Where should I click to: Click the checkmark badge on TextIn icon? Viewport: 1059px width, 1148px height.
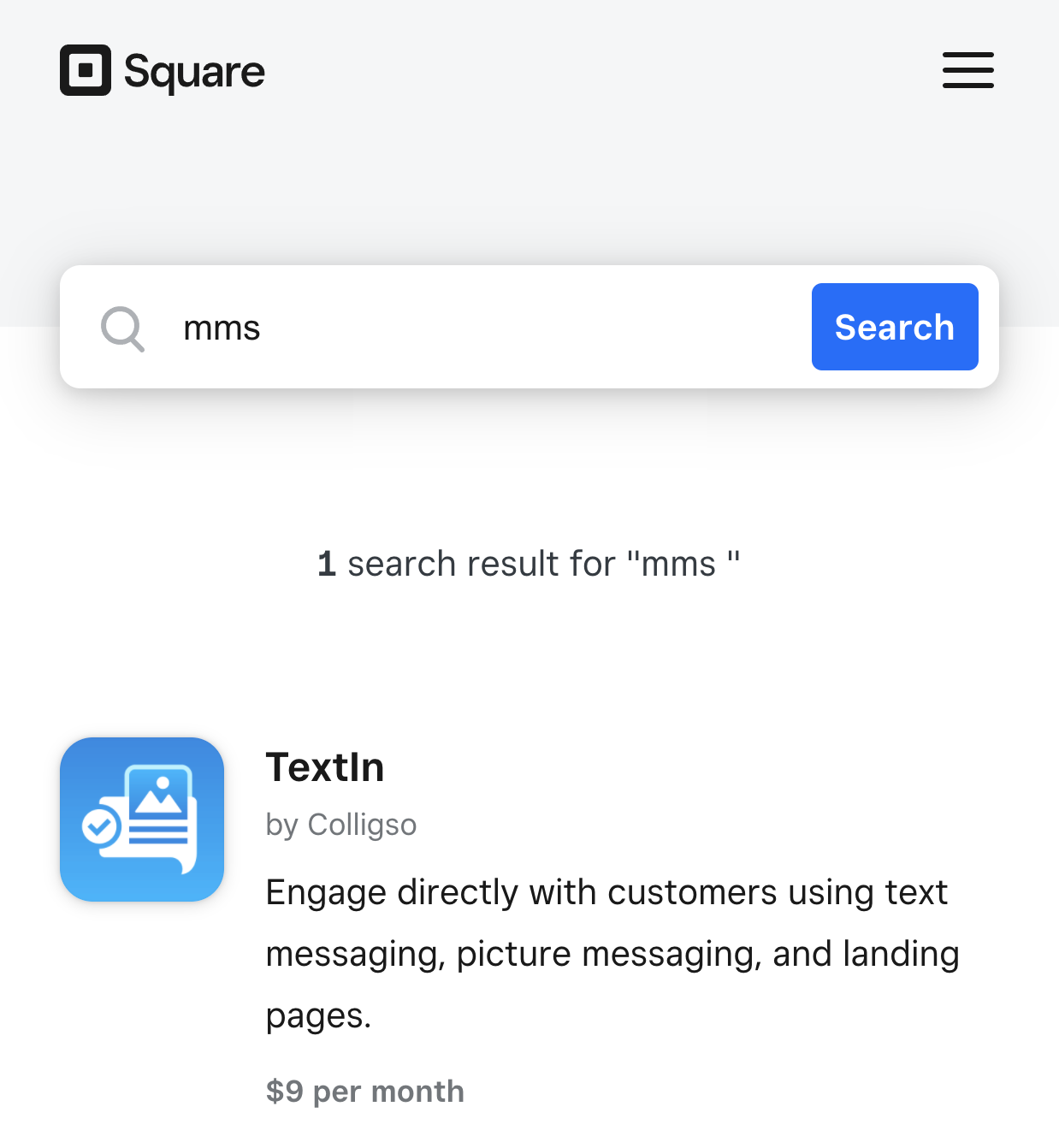pyautogui.click(x=100, y=826)
